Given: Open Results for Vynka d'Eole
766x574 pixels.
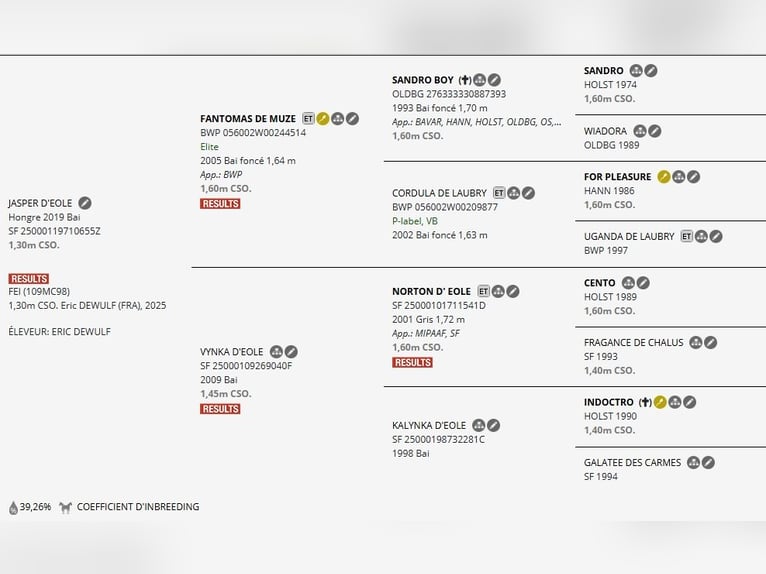Looking at the screenshot, I should click(x=220, y=409).
